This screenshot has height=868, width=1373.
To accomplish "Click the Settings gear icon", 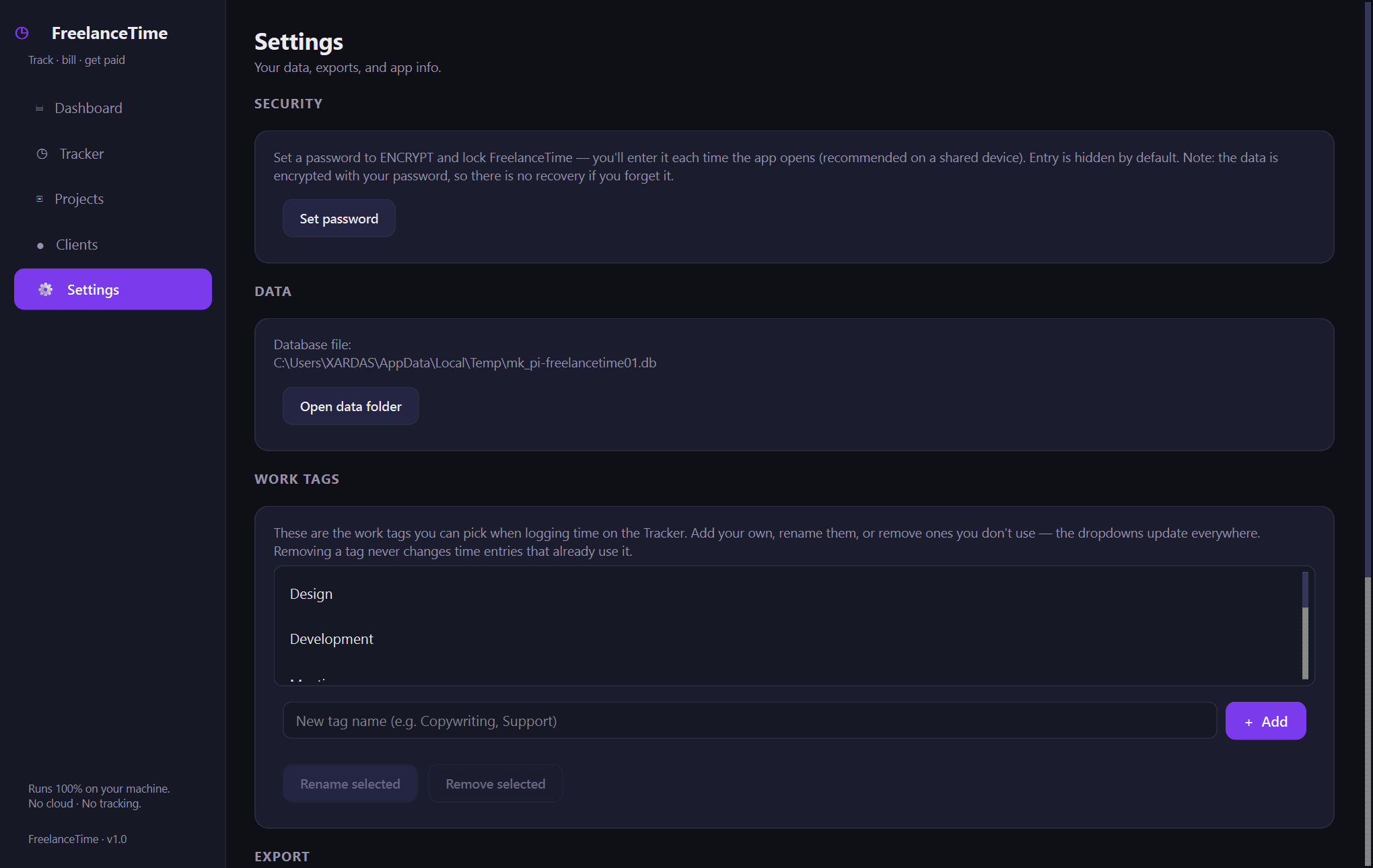I will [x=46, y=289].
